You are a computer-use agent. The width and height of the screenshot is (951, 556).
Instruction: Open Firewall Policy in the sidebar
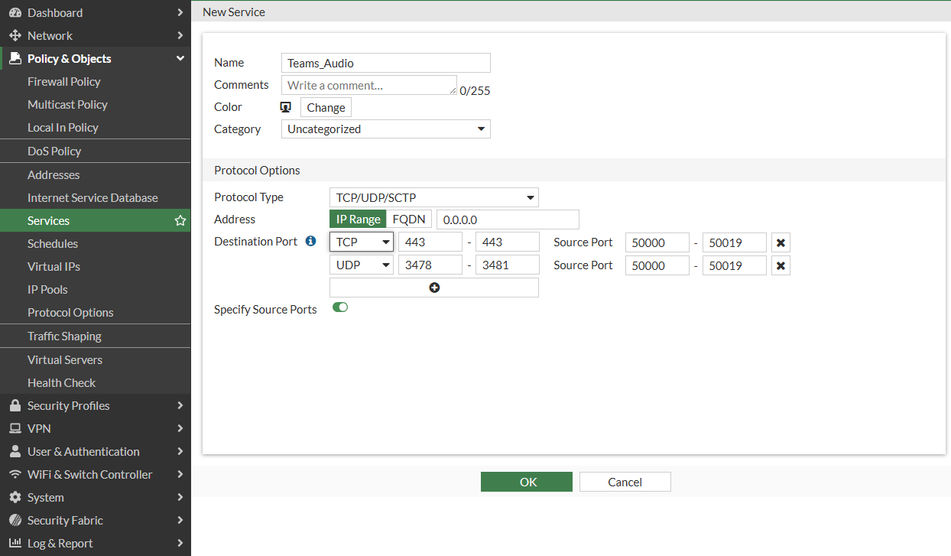click(x=64, y=82)
